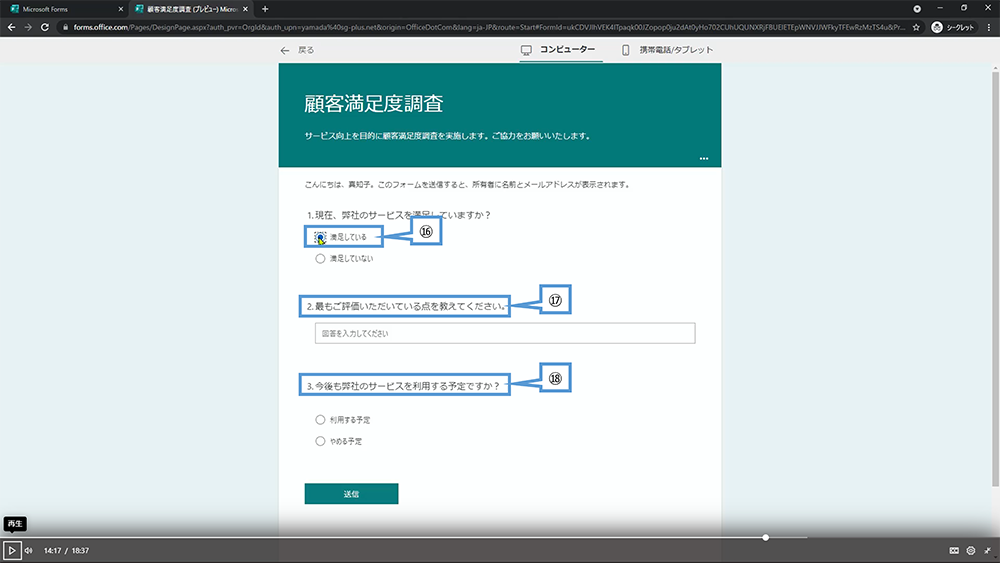
Task: Click the Chrome media control circle icon
Action: pyautogui.click(x=917, y=9)
